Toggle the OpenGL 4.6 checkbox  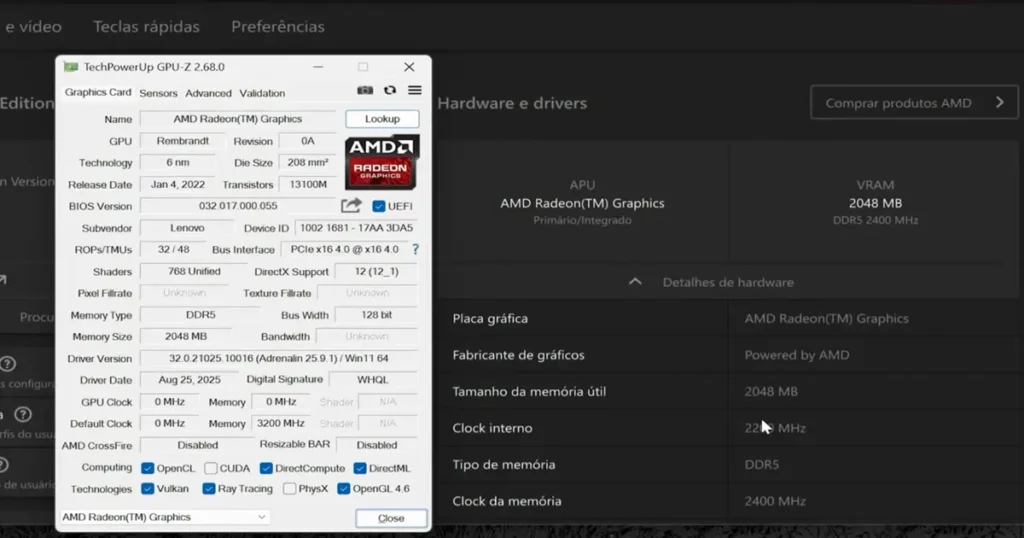344,488
